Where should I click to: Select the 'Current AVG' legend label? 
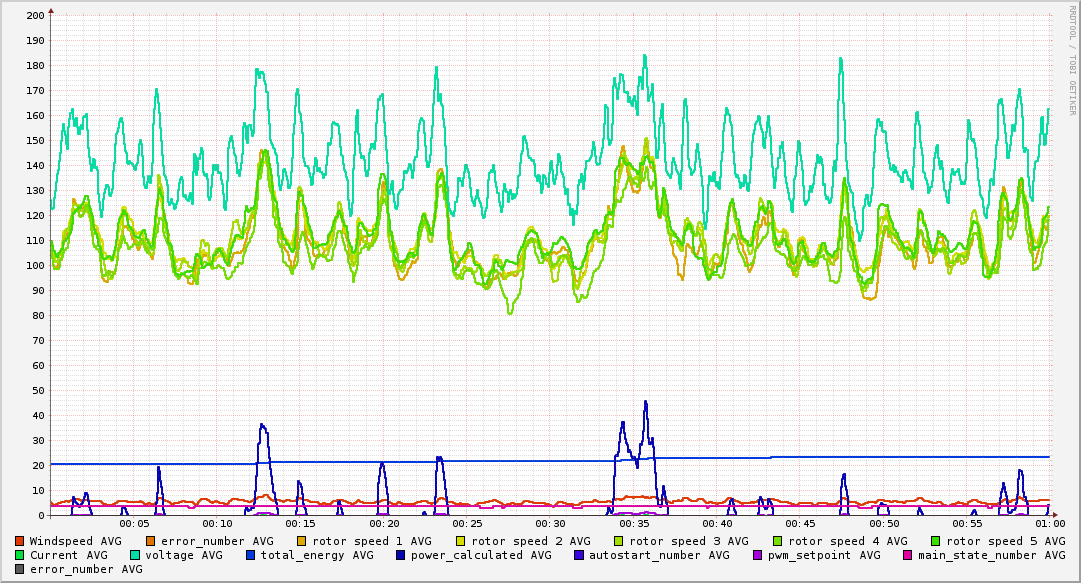(69, 555)
